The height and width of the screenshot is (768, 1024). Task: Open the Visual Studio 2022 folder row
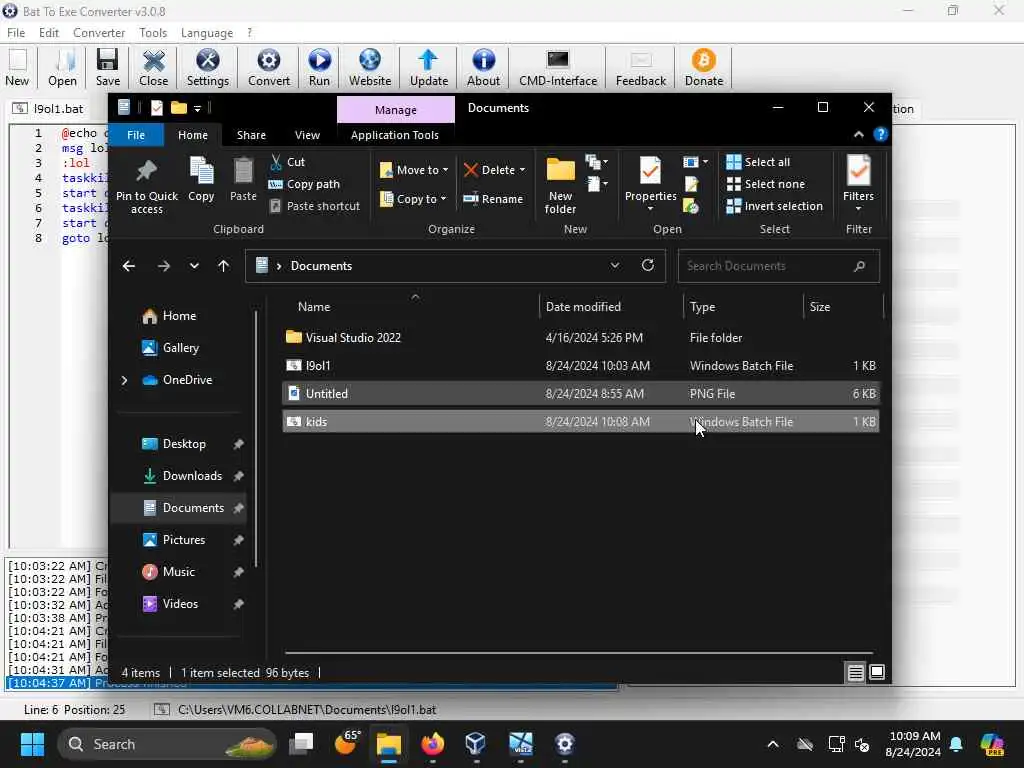581,338
